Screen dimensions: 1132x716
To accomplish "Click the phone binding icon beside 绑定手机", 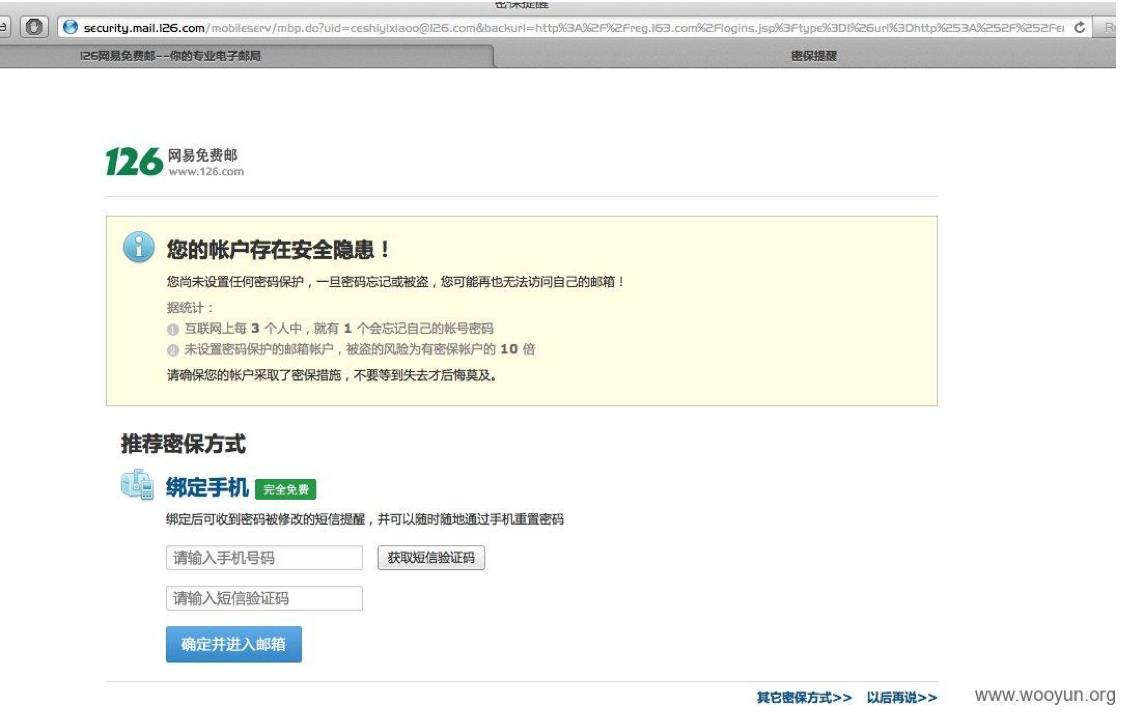I will tap(137, 484).
